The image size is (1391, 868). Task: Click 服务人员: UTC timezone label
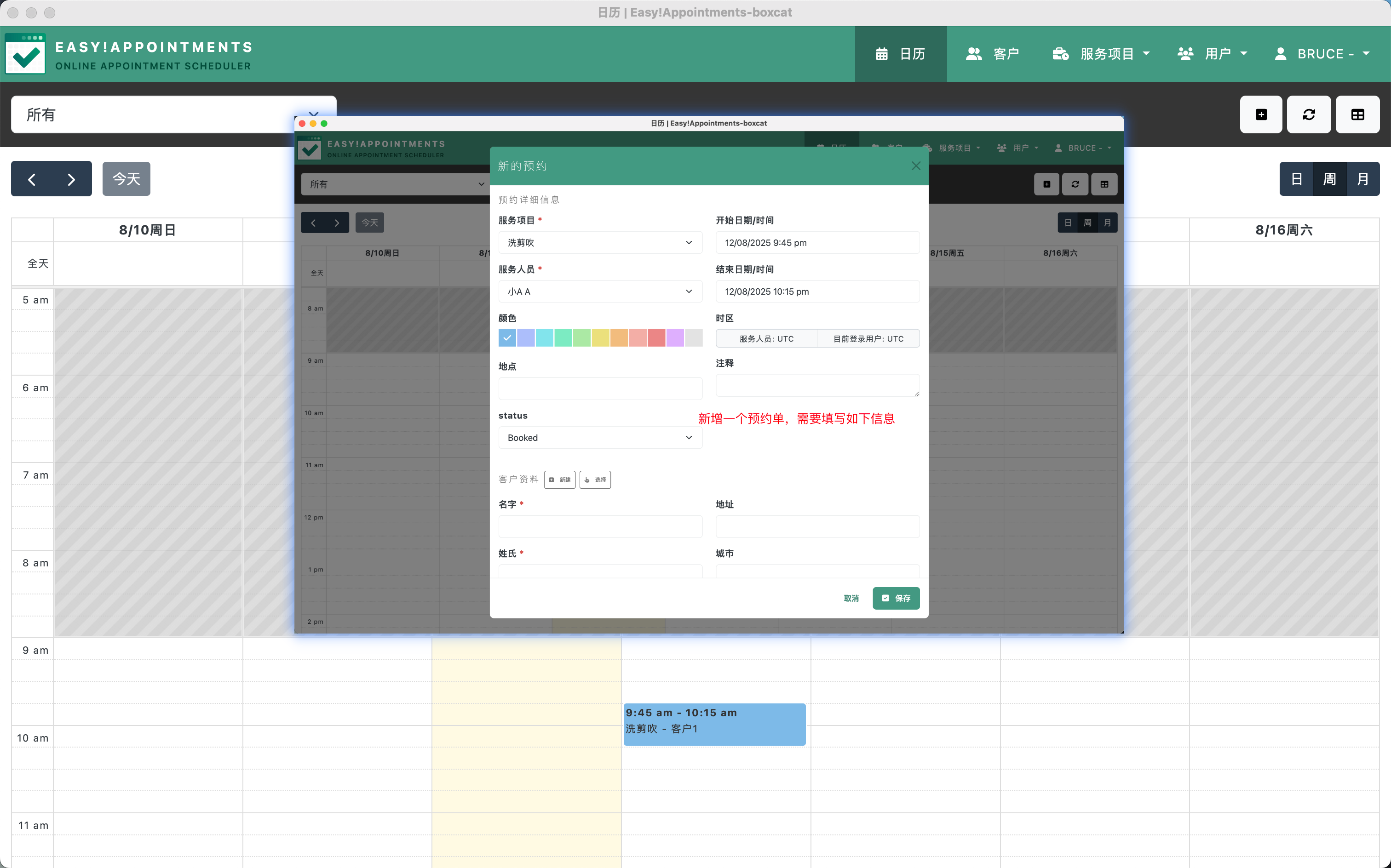point(766,339)
